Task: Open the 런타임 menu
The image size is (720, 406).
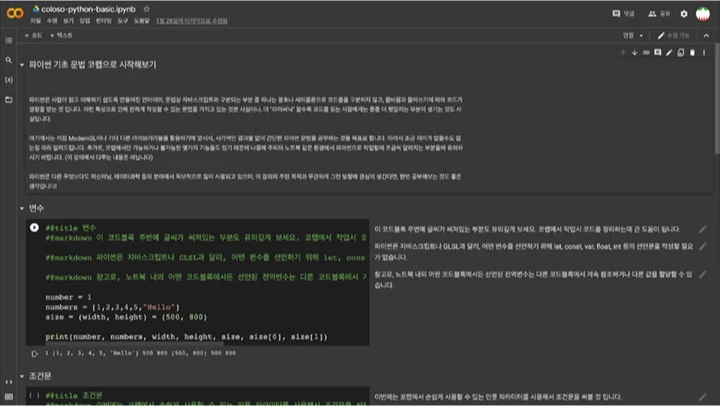Action: pyautogui.click(x=103, y=21)
